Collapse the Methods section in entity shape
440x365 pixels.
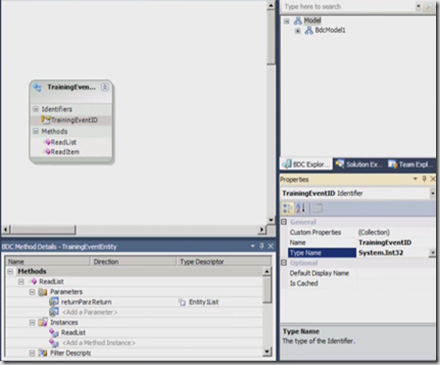click(x=36, y=131)
